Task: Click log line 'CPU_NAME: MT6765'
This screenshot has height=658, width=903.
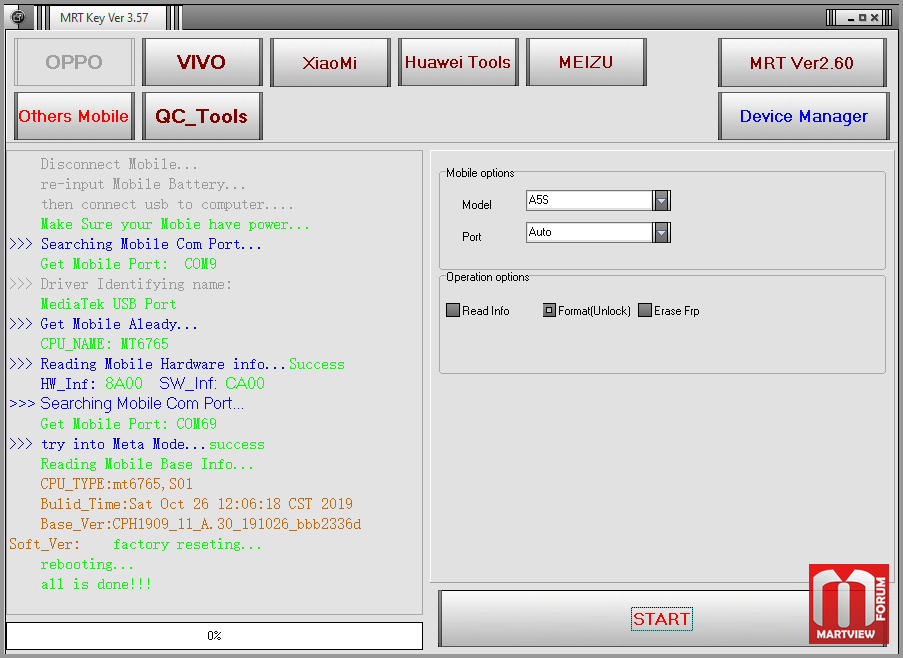Action: pos(104,344)
